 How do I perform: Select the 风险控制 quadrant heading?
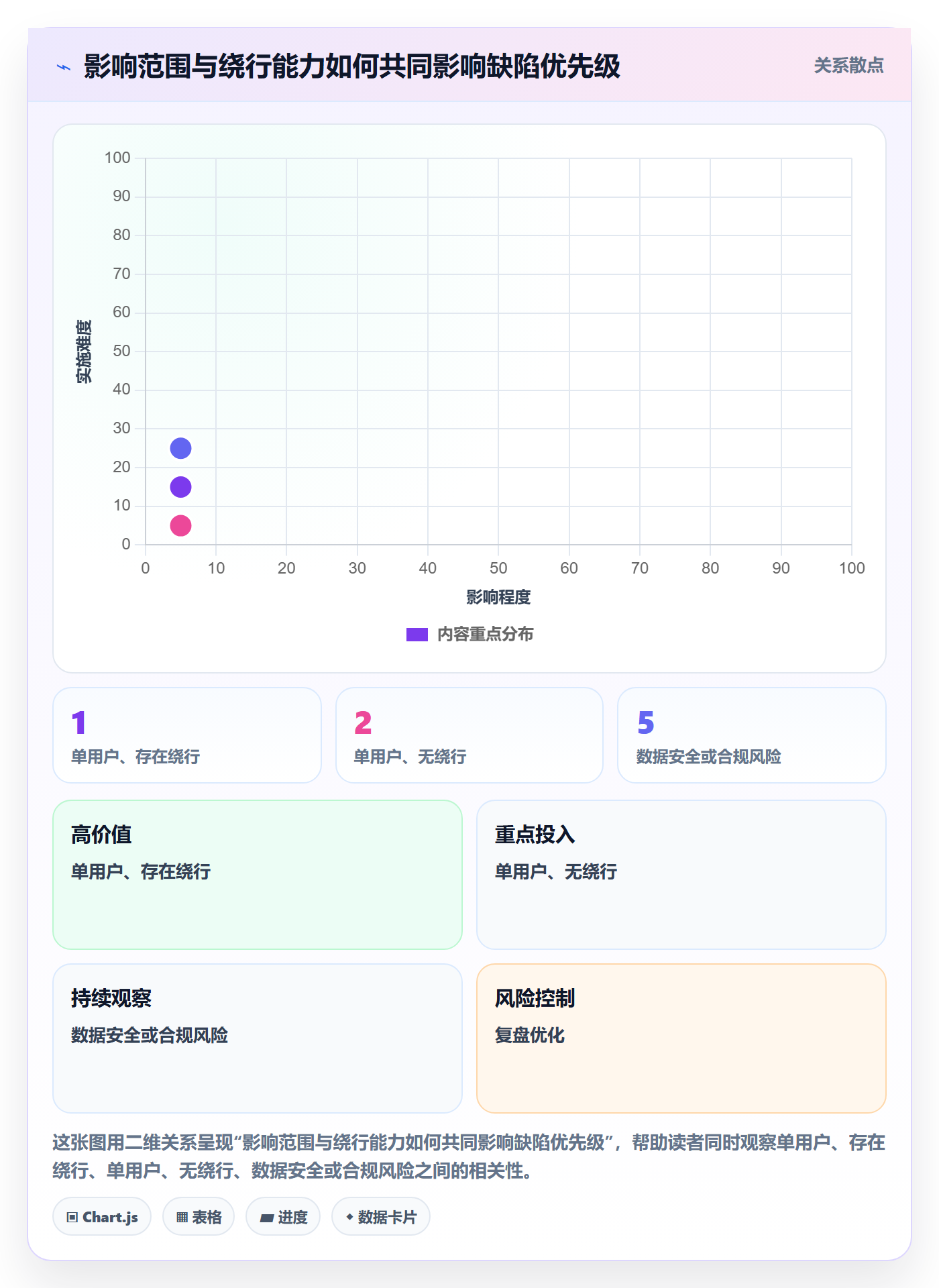pyautogui.click(x=535, y=998)
